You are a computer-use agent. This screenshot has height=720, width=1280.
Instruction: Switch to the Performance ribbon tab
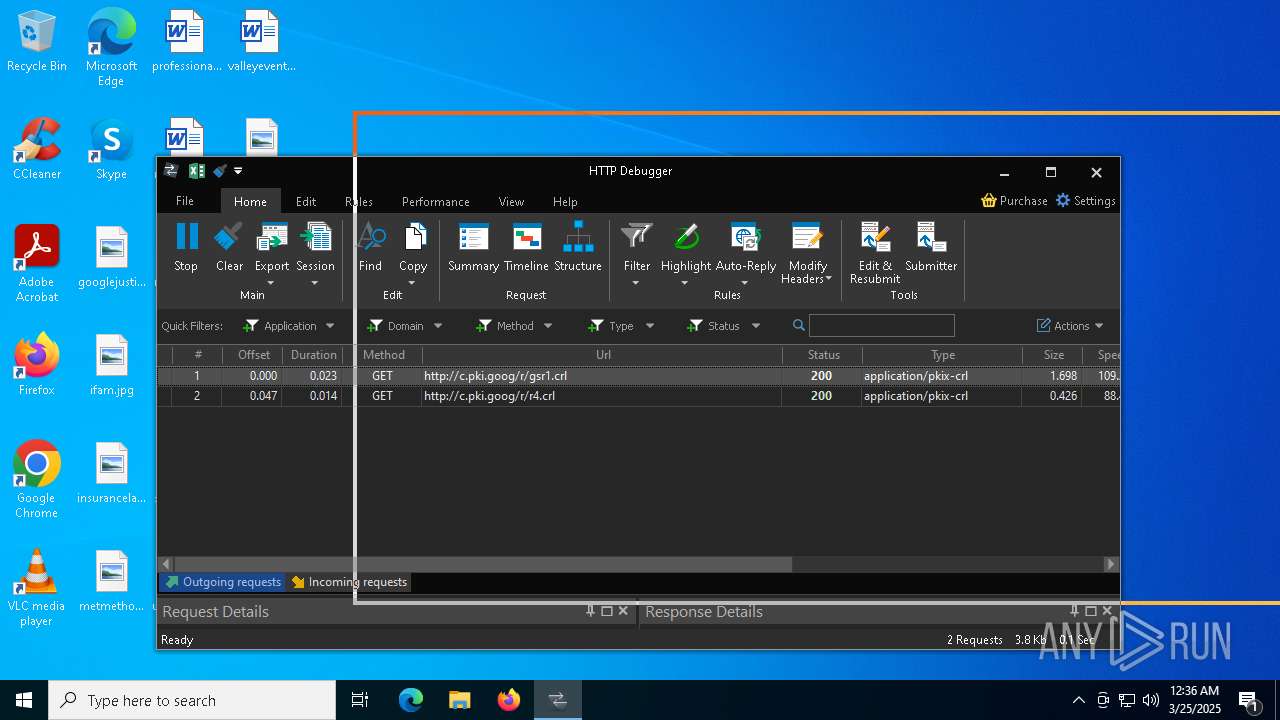(x=436, y=201)
